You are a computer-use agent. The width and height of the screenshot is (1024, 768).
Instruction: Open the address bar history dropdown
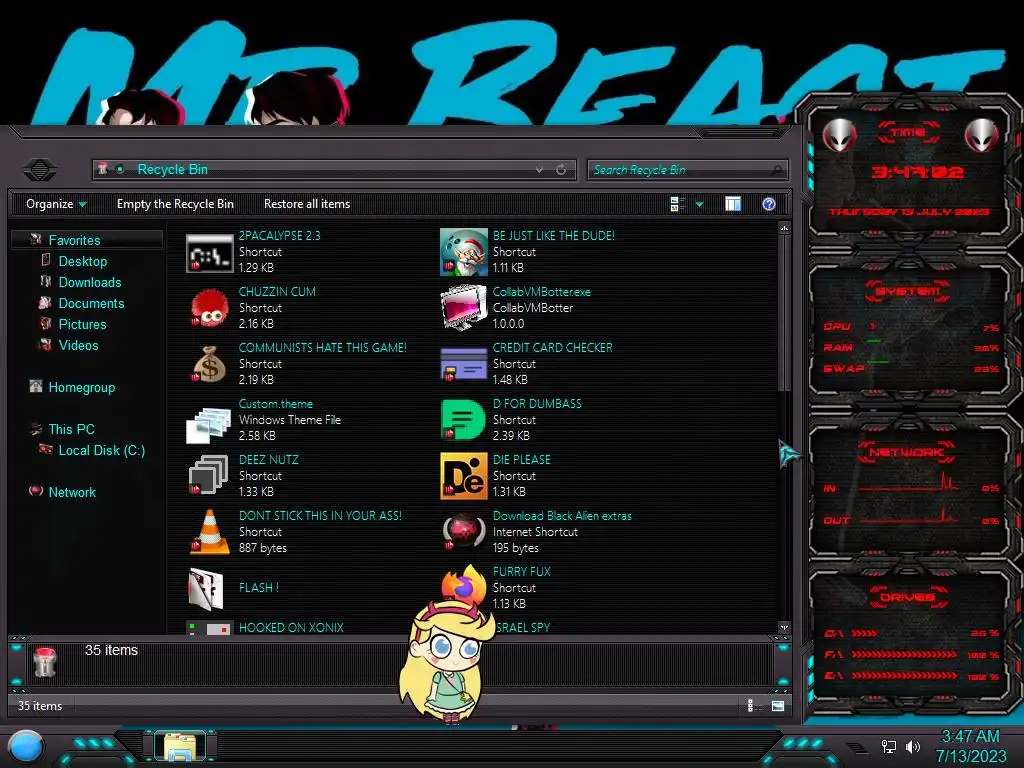pos(539,170)
